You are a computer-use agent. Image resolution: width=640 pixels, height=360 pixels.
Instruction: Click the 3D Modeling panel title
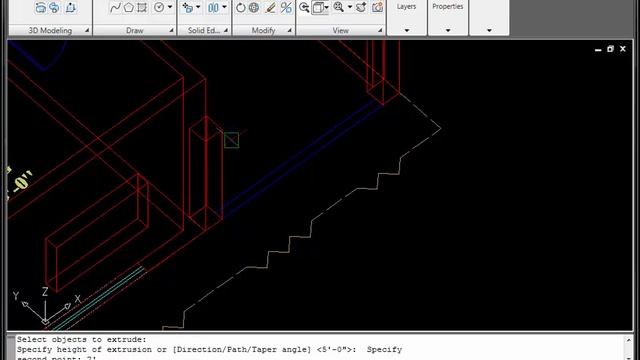coord(50,31)
